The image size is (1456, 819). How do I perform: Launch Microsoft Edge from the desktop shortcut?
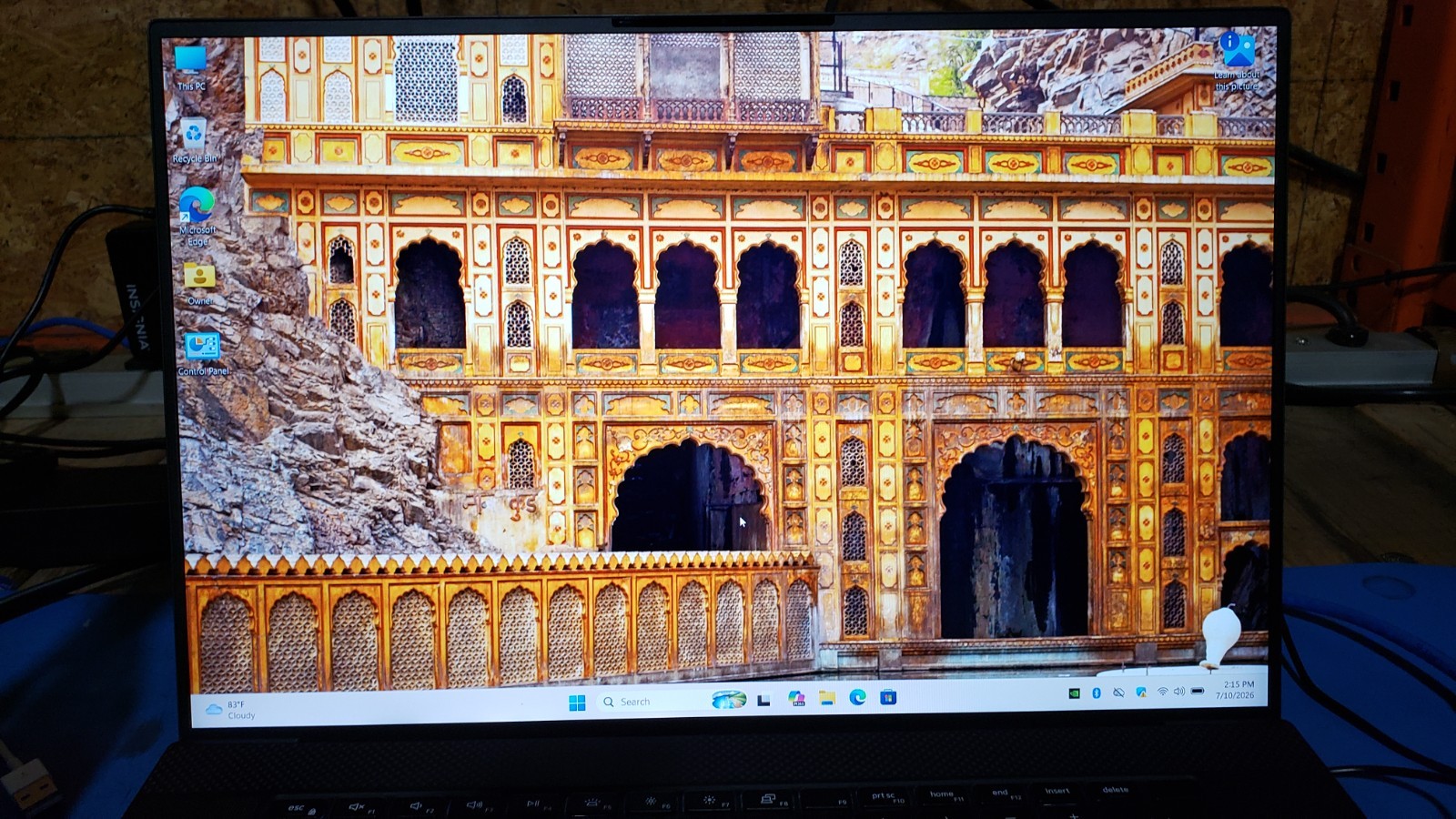(197, 217)
